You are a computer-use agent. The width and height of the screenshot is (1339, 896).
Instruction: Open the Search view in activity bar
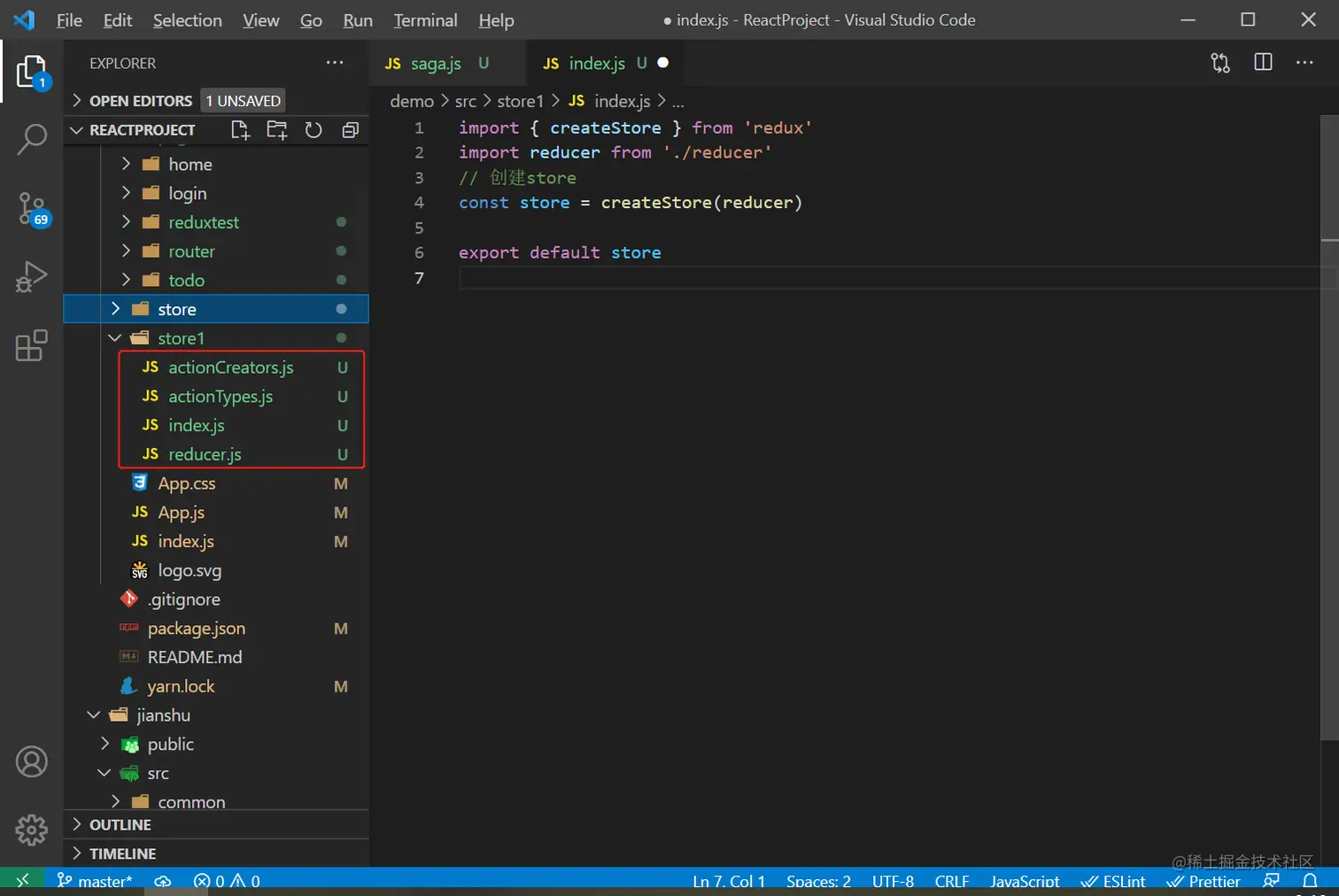pos(32,139)
